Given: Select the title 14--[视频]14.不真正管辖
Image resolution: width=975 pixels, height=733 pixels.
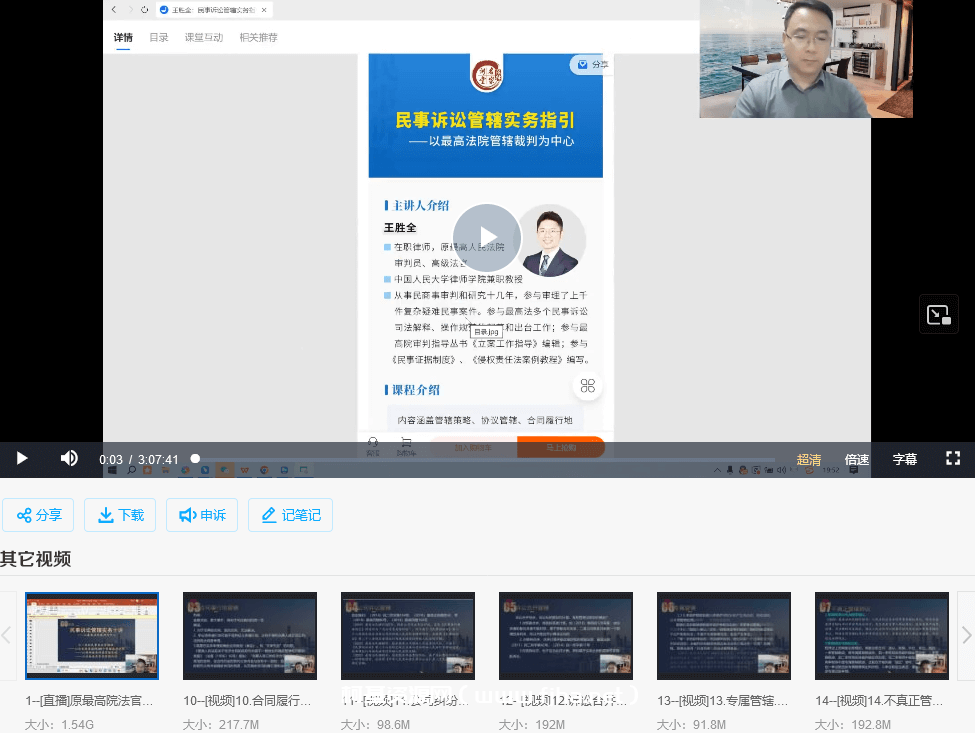Looking at the screenshot, I should [x=879, y=701].
